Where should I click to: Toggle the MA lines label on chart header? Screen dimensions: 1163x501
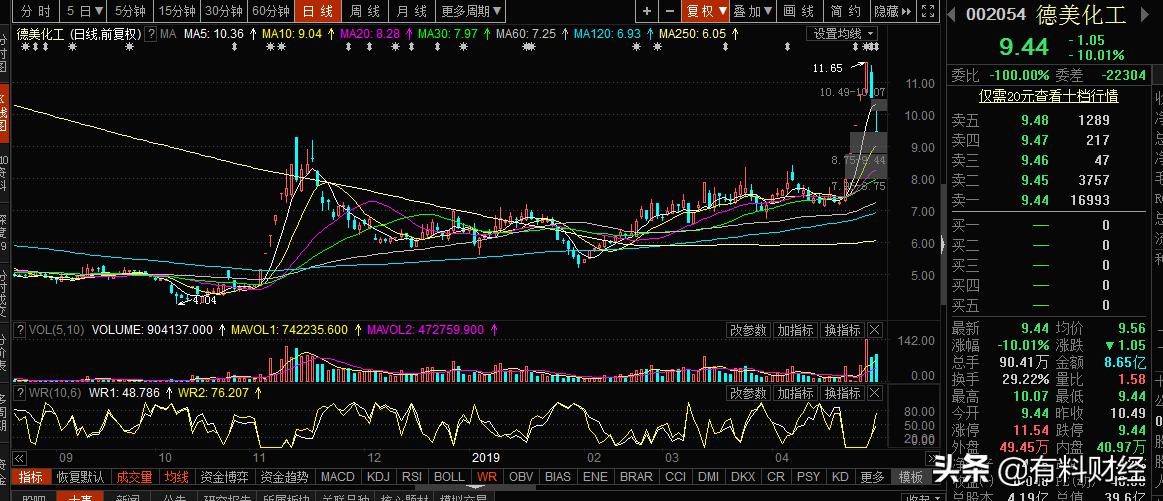click(x=169, y=34)
